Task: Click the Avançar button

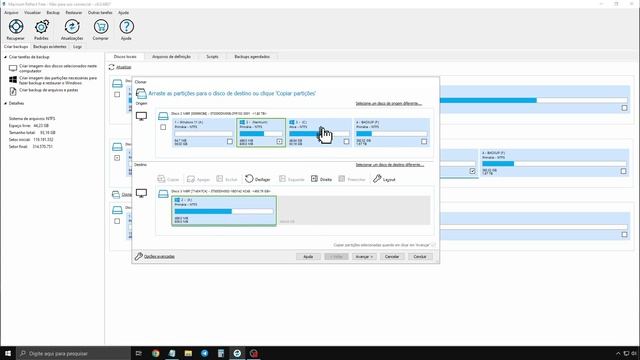Action: coord(364,257)
